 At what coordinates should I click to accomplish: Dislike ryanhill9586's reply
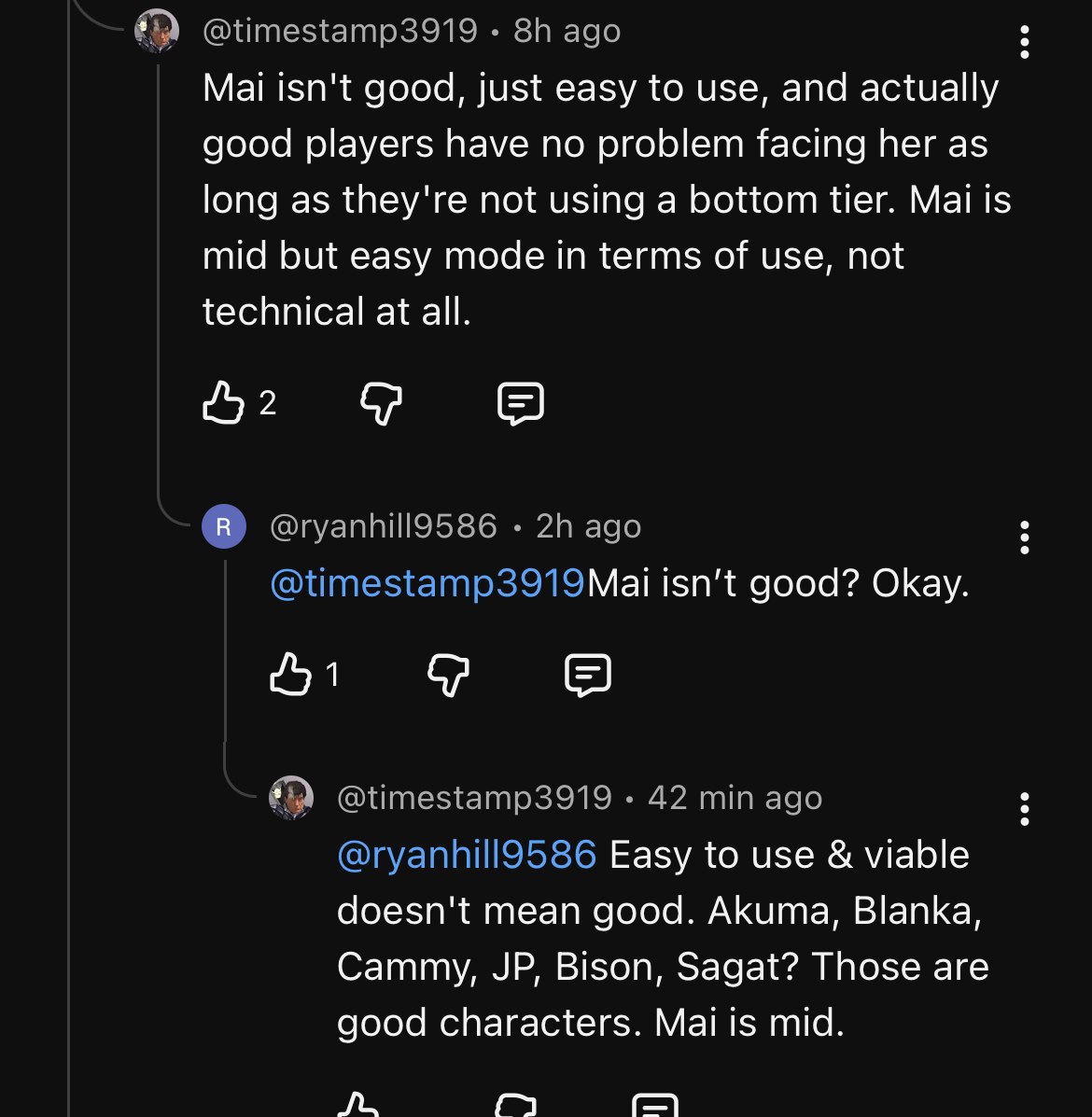click(x=448, y=674)
